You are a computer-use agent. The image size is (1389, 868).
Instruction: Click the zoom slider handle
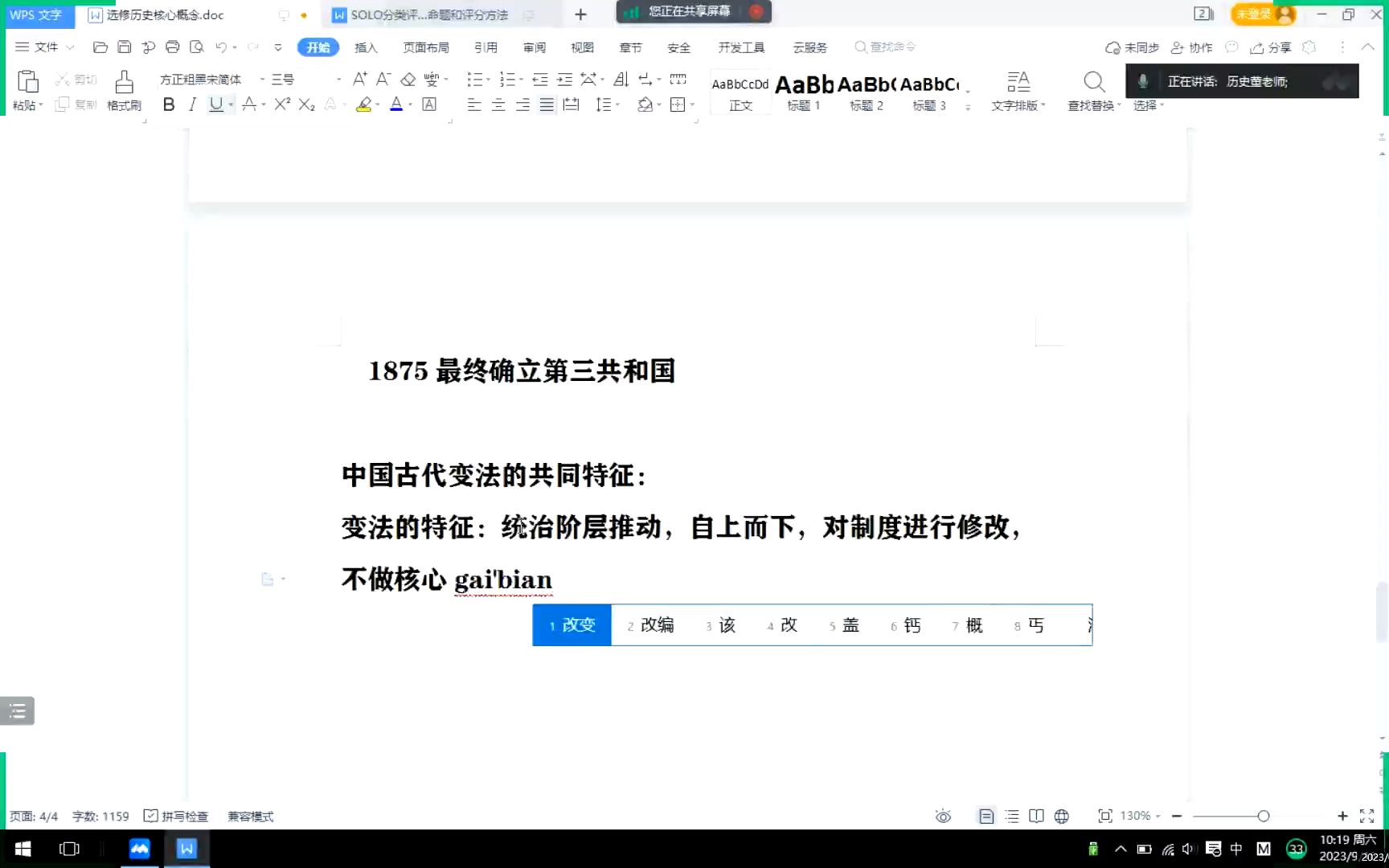click(1264, 816)
